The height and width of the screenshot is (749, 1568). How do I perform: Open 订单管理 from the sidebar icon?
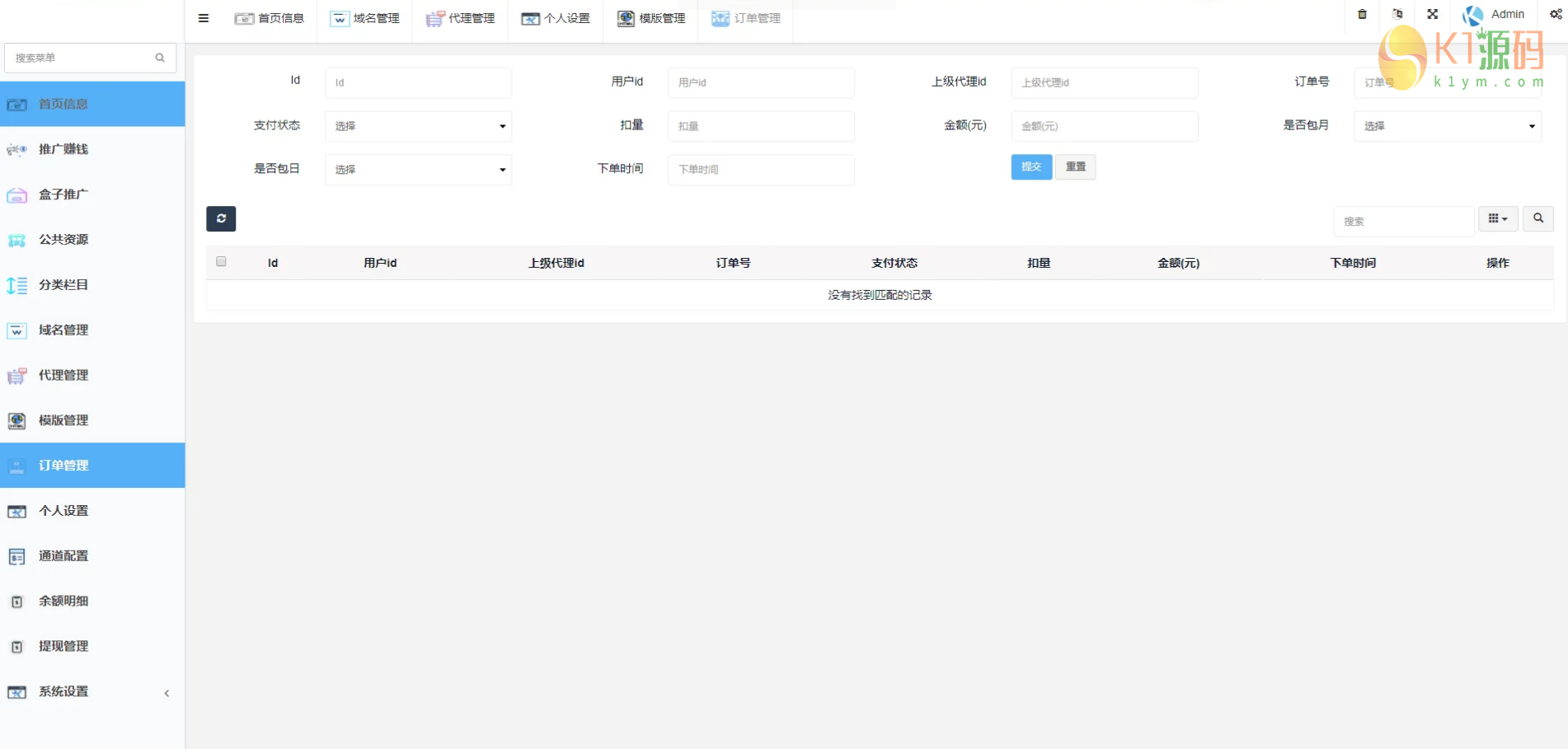[x=16, y=466]
